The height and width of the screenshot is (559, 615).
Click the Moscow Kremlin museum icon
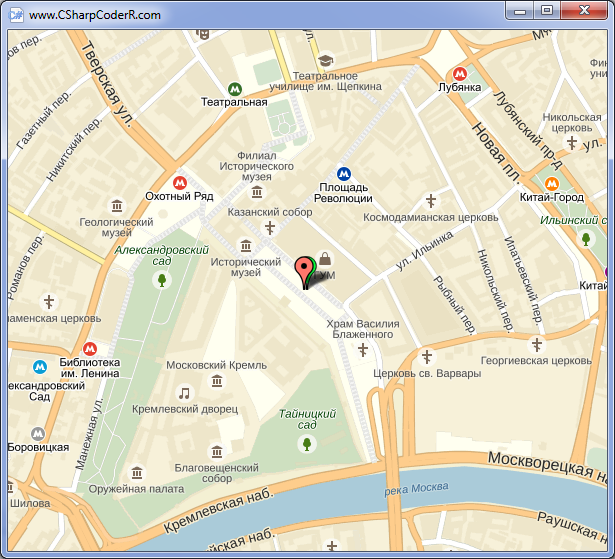tap(217, 381)
